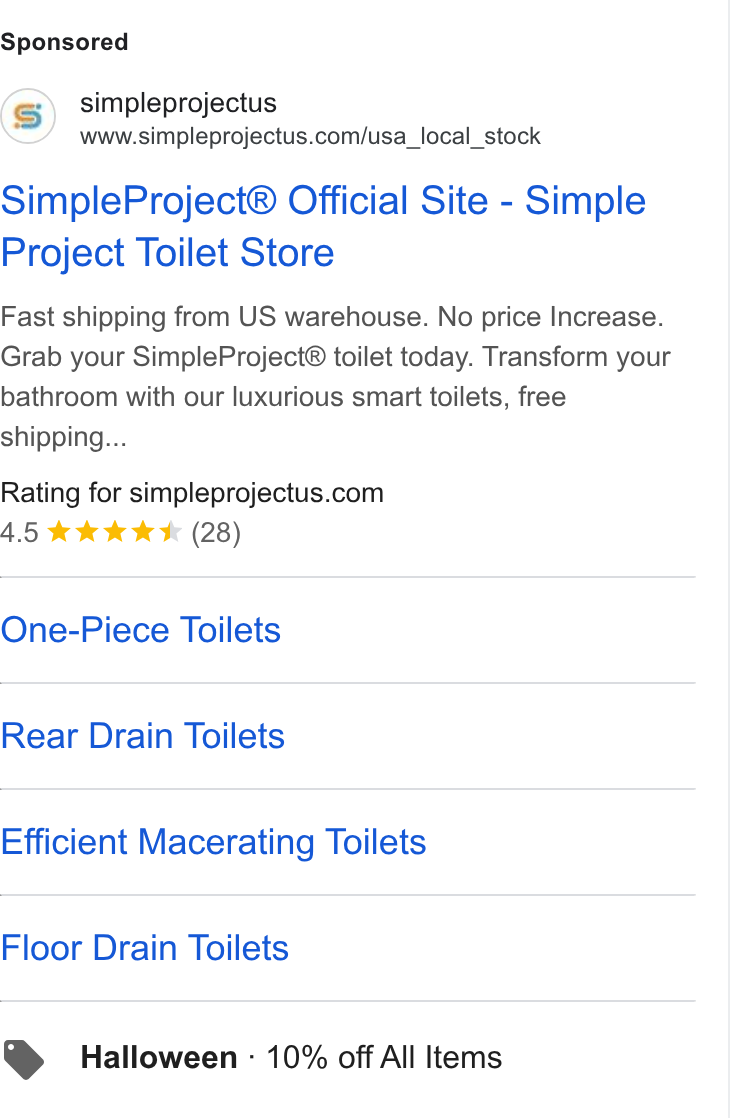The height and width of the screenshot is (1118, 730).
Task: Click the half-filled fifth rating star
Action: pyautogui.click(x=171, y=532)
